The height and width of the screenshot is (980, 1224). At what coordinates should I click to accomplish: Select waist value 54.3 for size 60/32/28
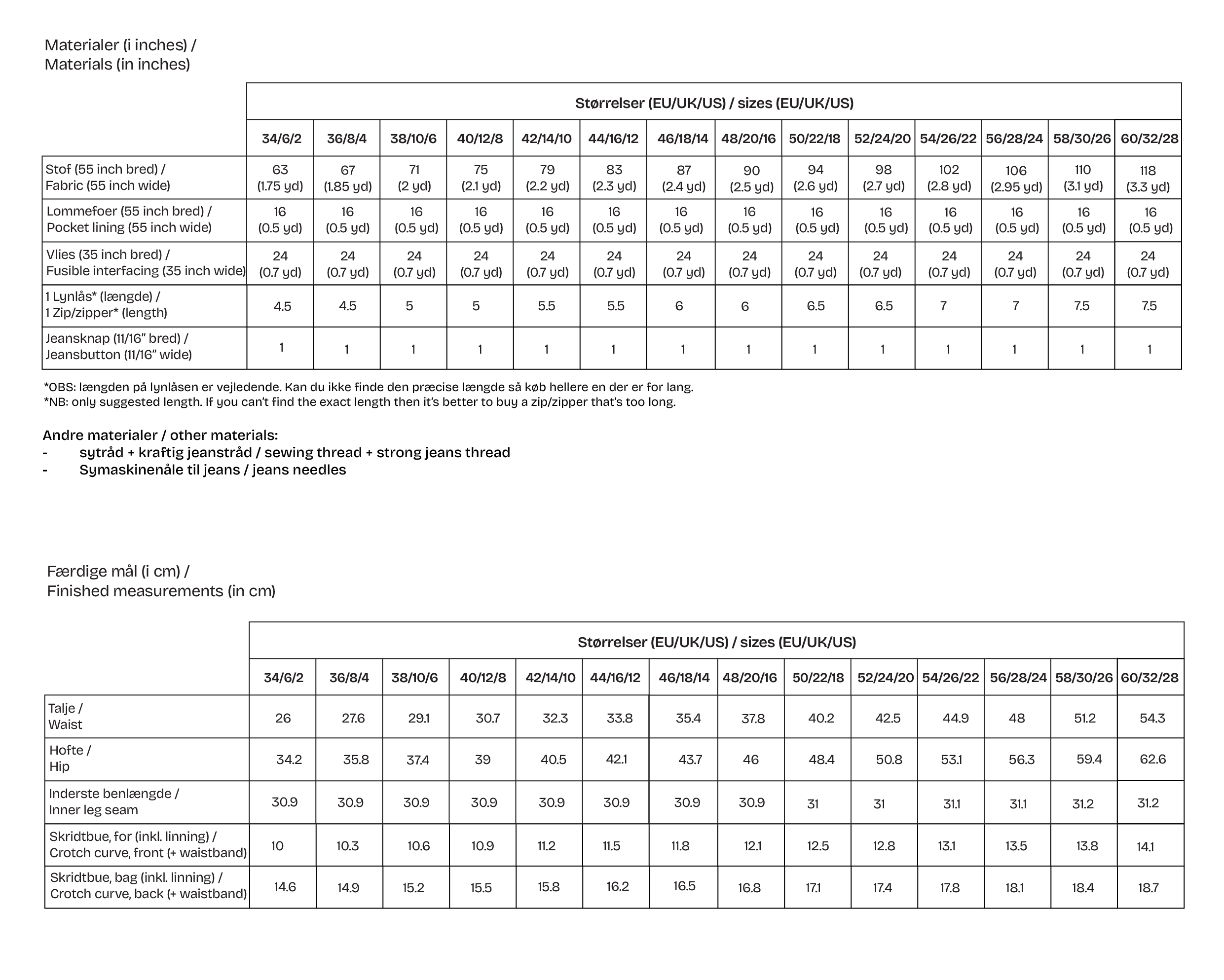[x=1152, y=718]
